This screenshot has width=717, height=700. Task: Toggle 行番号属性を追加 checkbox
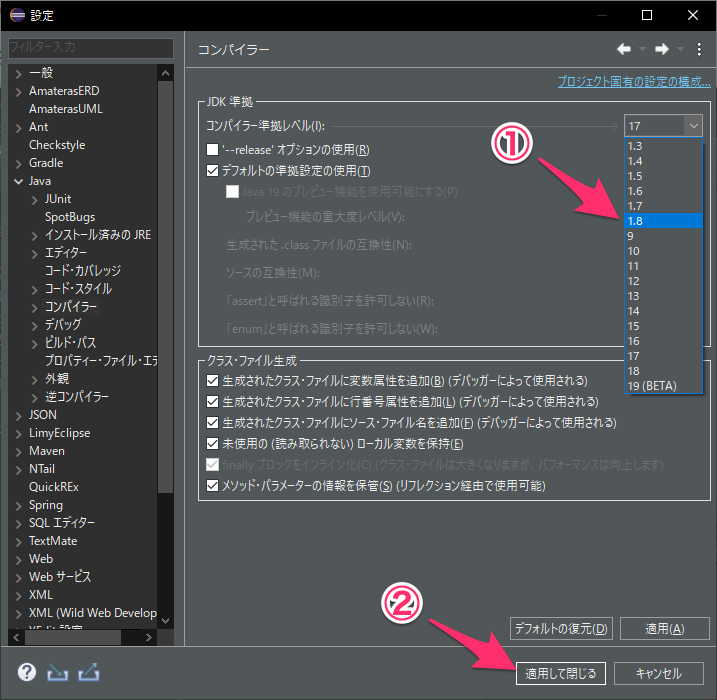click(212, 401)
